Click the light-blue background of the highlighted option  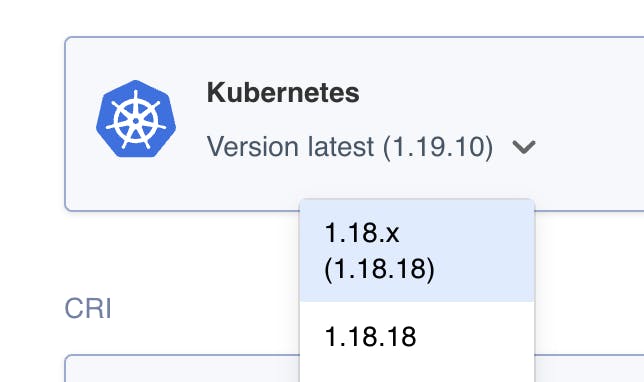pos(485,251)
